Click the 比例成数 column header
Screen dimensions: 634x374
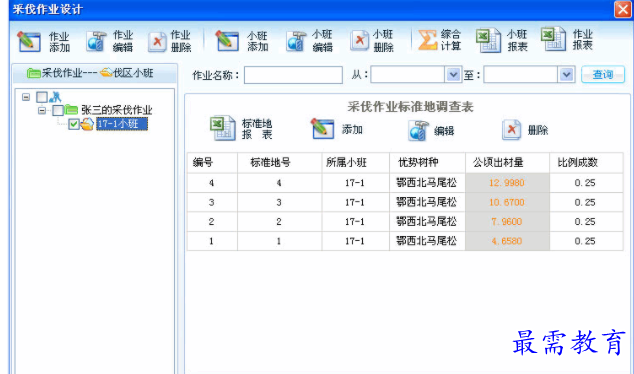coord(586,163)
